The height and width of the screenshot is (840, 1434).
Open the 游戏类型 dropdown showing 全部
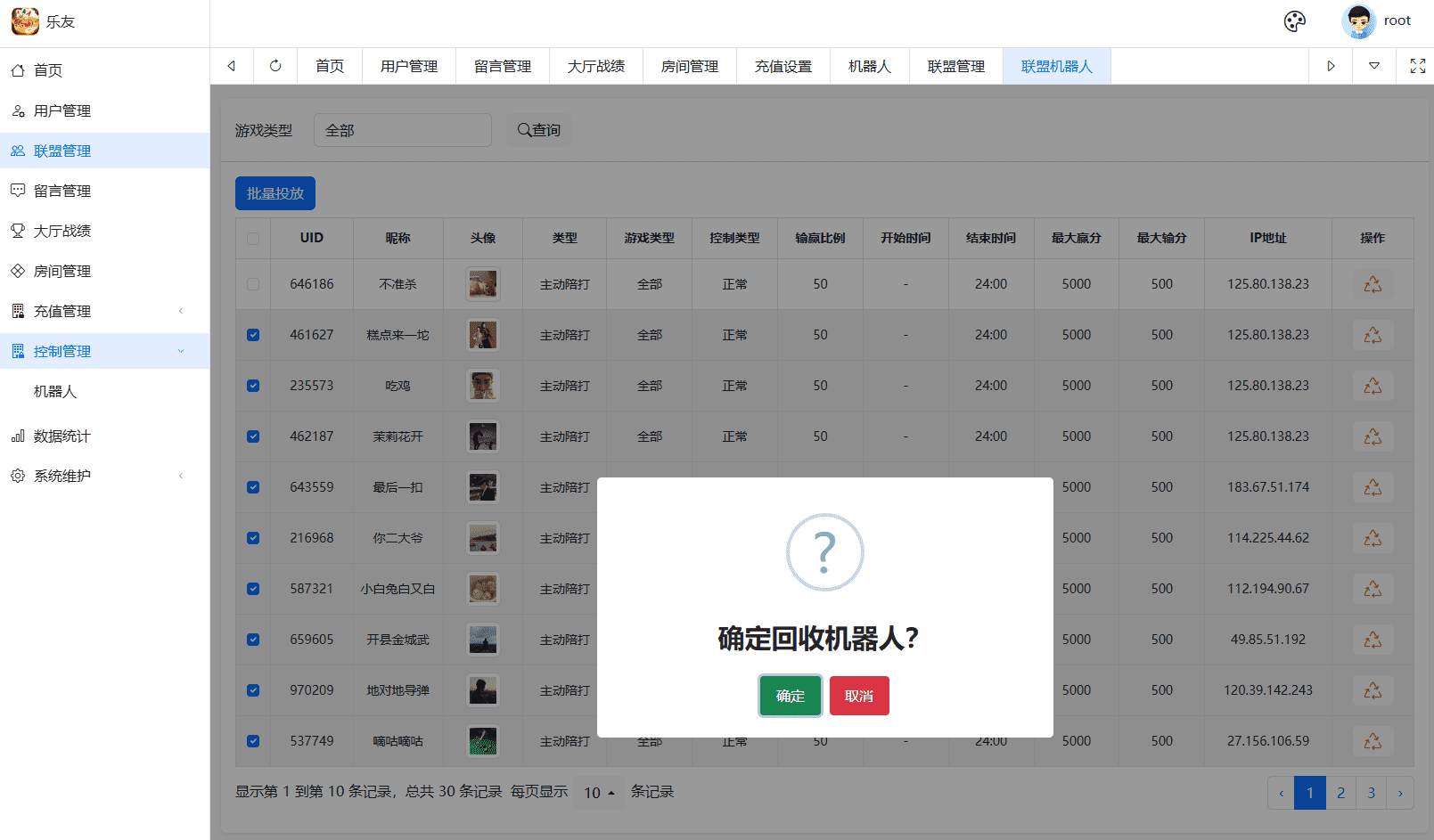click(x=402, y=129)
